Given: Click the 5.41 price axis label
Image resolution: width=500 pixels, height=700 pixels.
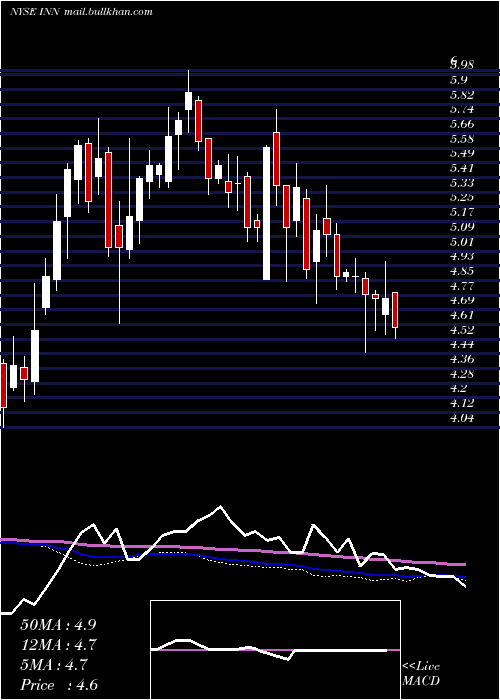Looking at the screenshot, I should [x=462, y=168].
